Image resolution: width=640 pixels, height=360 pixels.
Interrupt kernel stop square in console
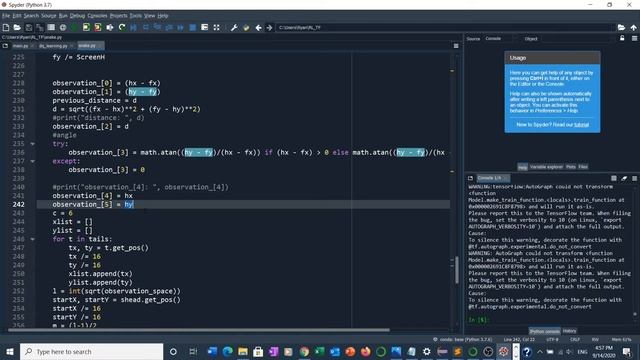[613, 178]
